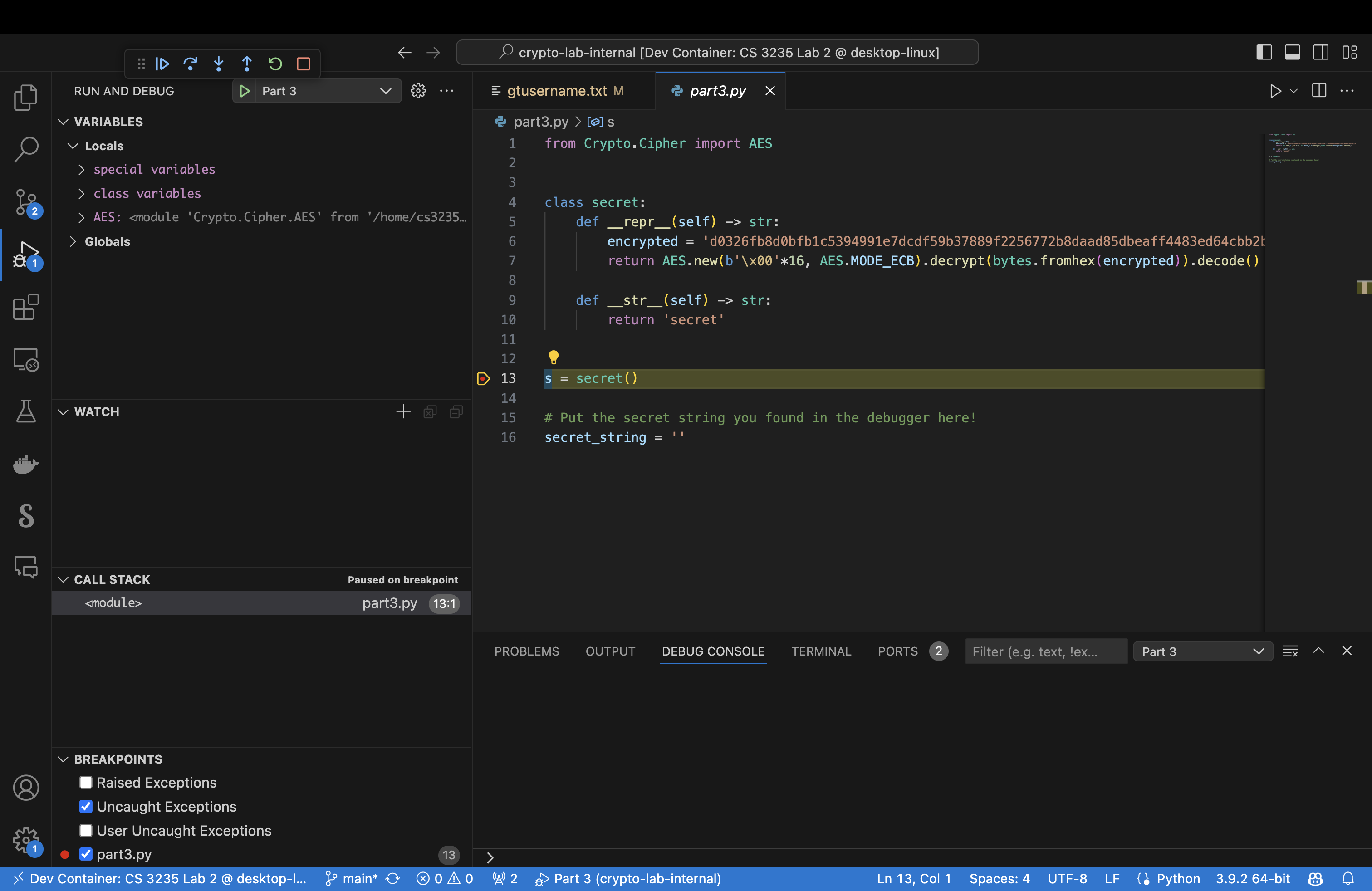Click the part3.py breadcrumb file label
This screenshot has height=891, width=1372.
click(539, 120)
